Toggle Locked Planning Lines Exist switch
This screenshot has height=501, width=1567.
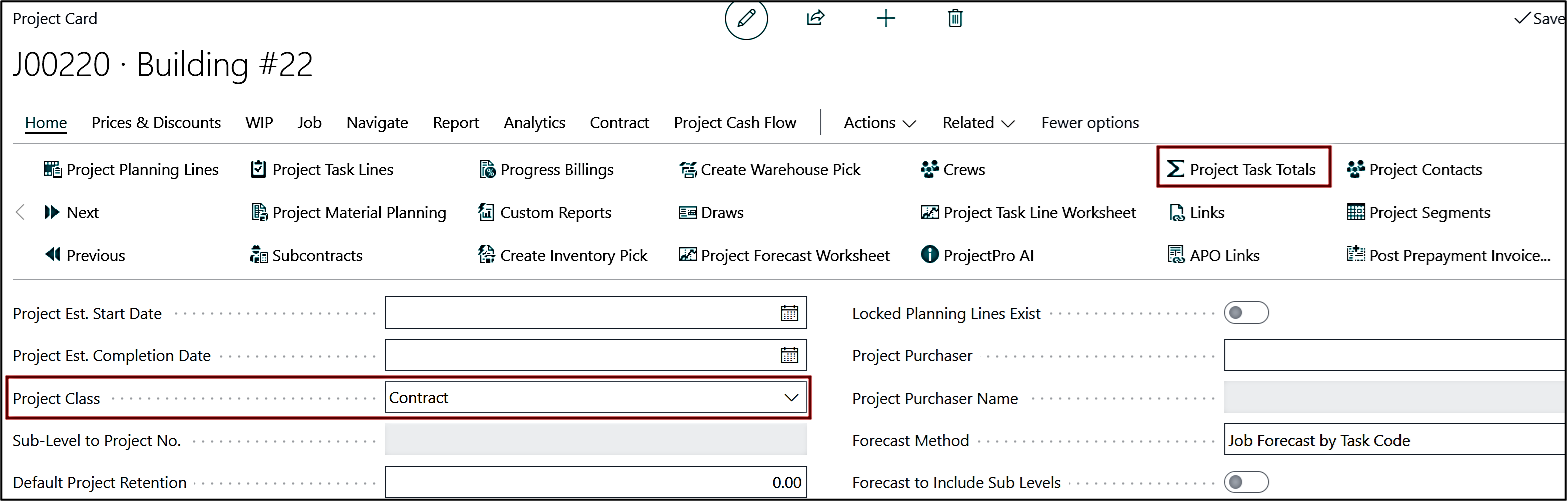tap(1246, 313)
